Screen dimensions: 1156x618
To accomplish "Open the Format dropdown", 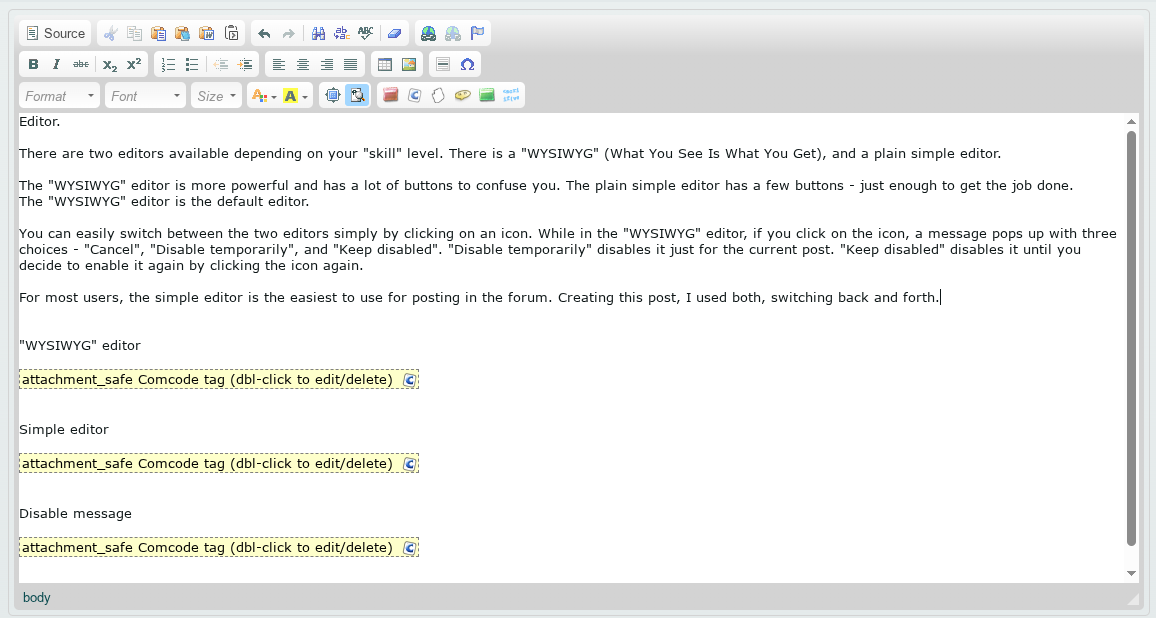I will point(60,96).
